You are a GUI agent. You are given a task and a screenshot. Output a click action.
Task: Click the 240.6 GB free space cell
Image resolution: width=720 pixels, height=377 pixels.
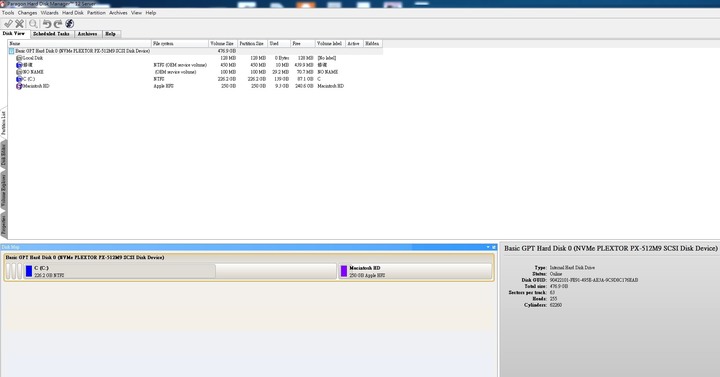[x=304, y=86]
